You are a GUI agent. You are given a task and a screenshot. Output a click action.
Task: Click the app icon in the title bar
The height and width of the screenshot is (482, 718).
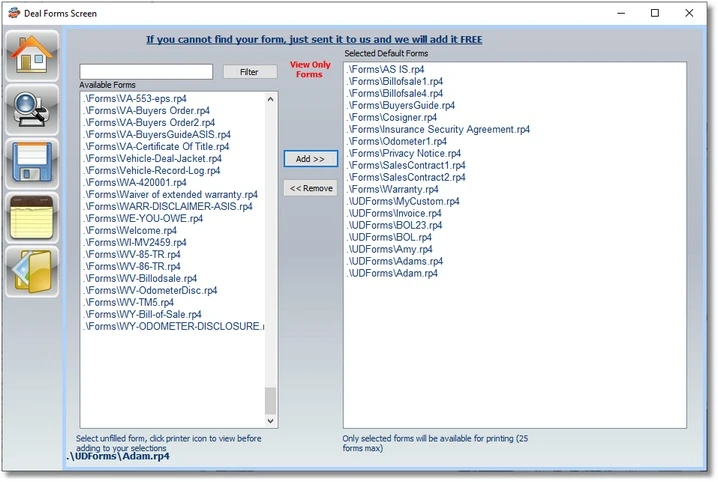tap(14, 13)
